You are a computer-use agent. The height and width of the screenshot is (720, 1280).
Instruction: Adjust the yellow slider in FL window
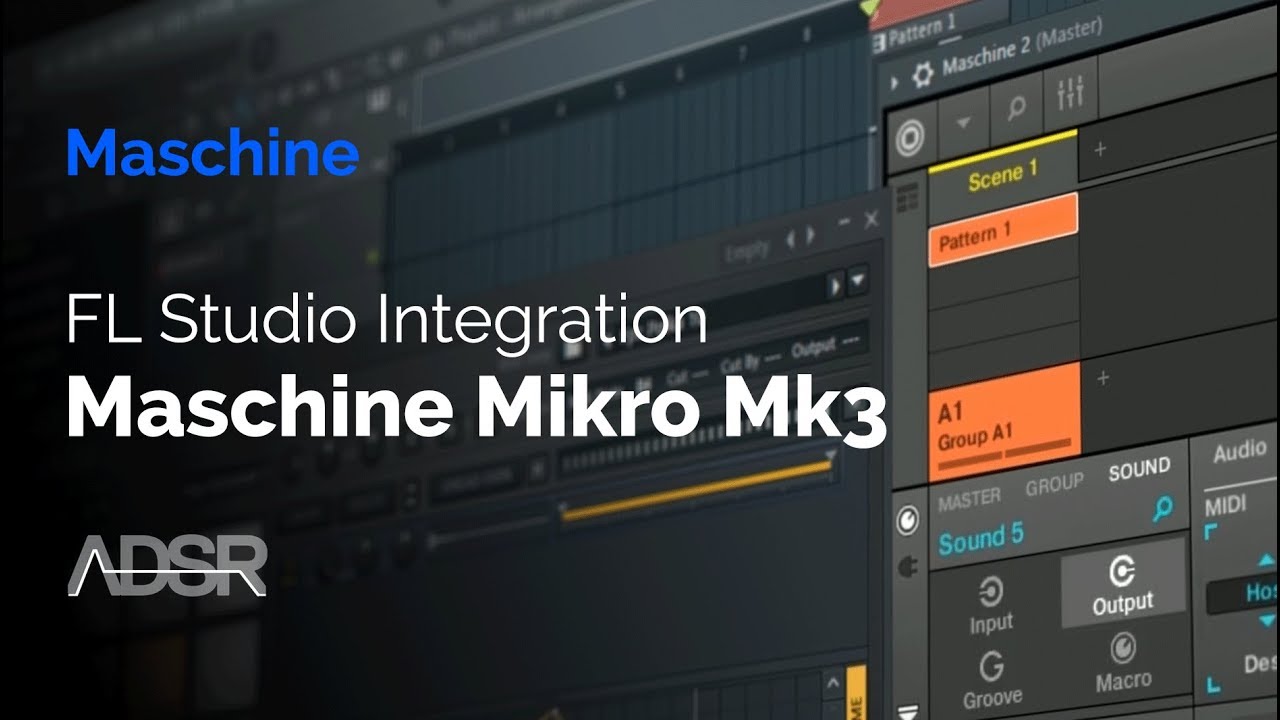pyautogui.click(x=695, y=486)
